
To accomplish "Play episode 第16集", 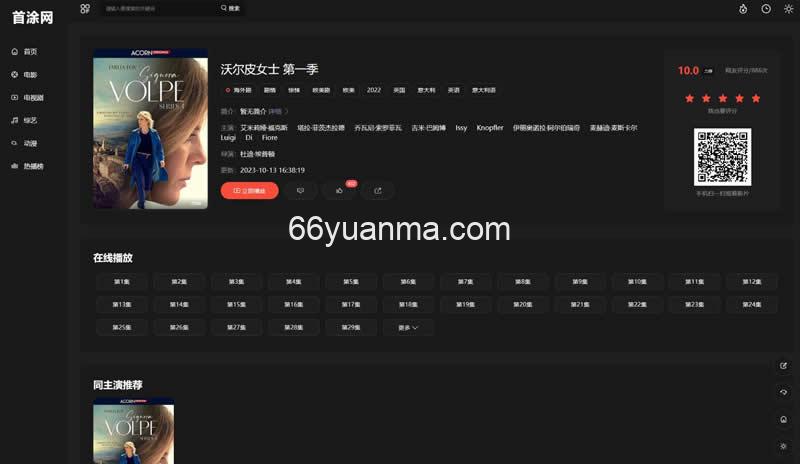I will (293, 305).
